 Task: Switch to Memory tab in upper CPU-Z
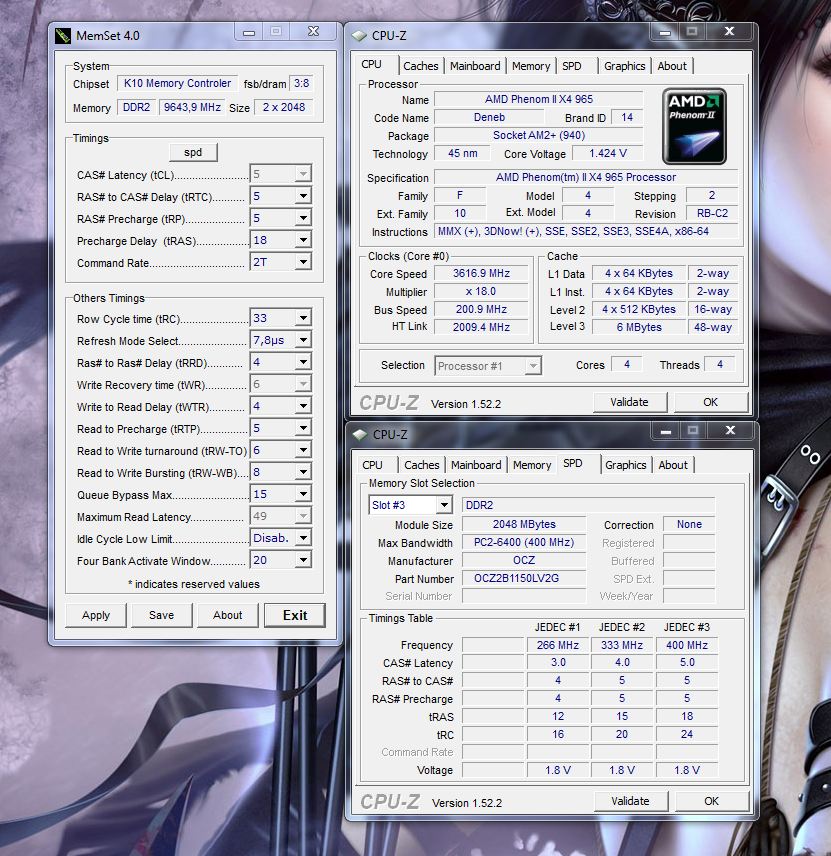tap(531, 66)
